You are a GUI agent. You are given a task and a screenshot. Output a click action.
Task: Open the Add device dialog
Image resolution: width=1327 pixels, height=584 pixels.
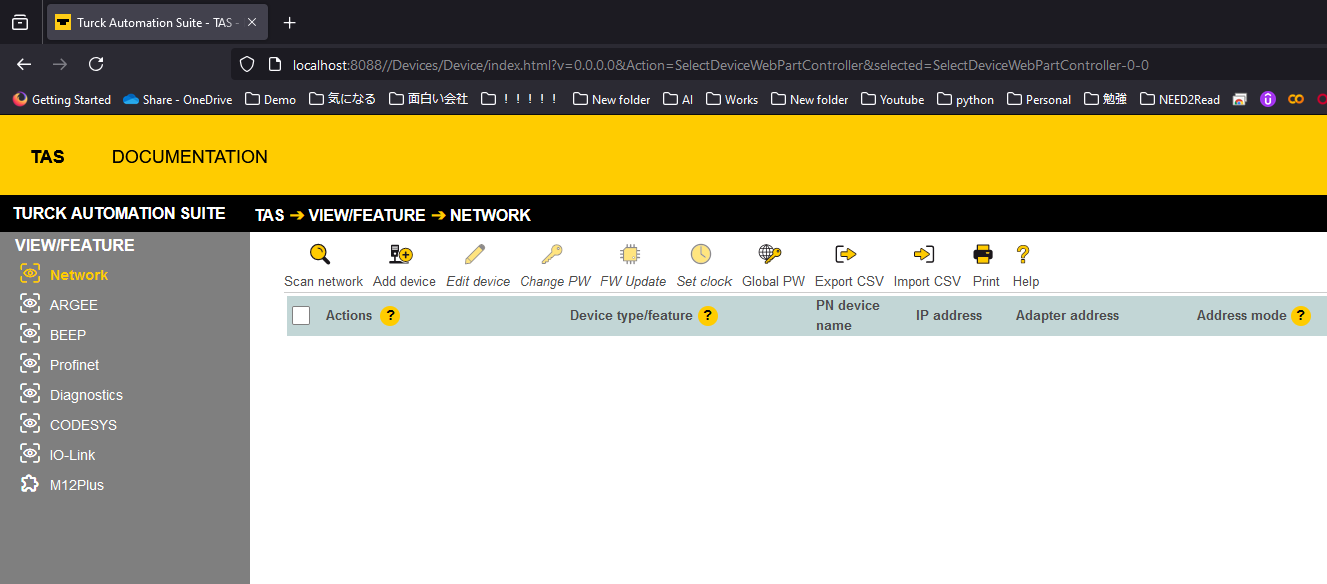(x=404, y=266)
